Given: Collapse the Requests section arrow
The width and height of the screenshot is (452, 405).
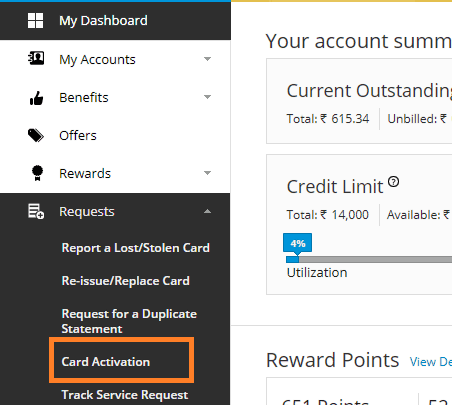Looking at the screenshot, I should (207, 211).
